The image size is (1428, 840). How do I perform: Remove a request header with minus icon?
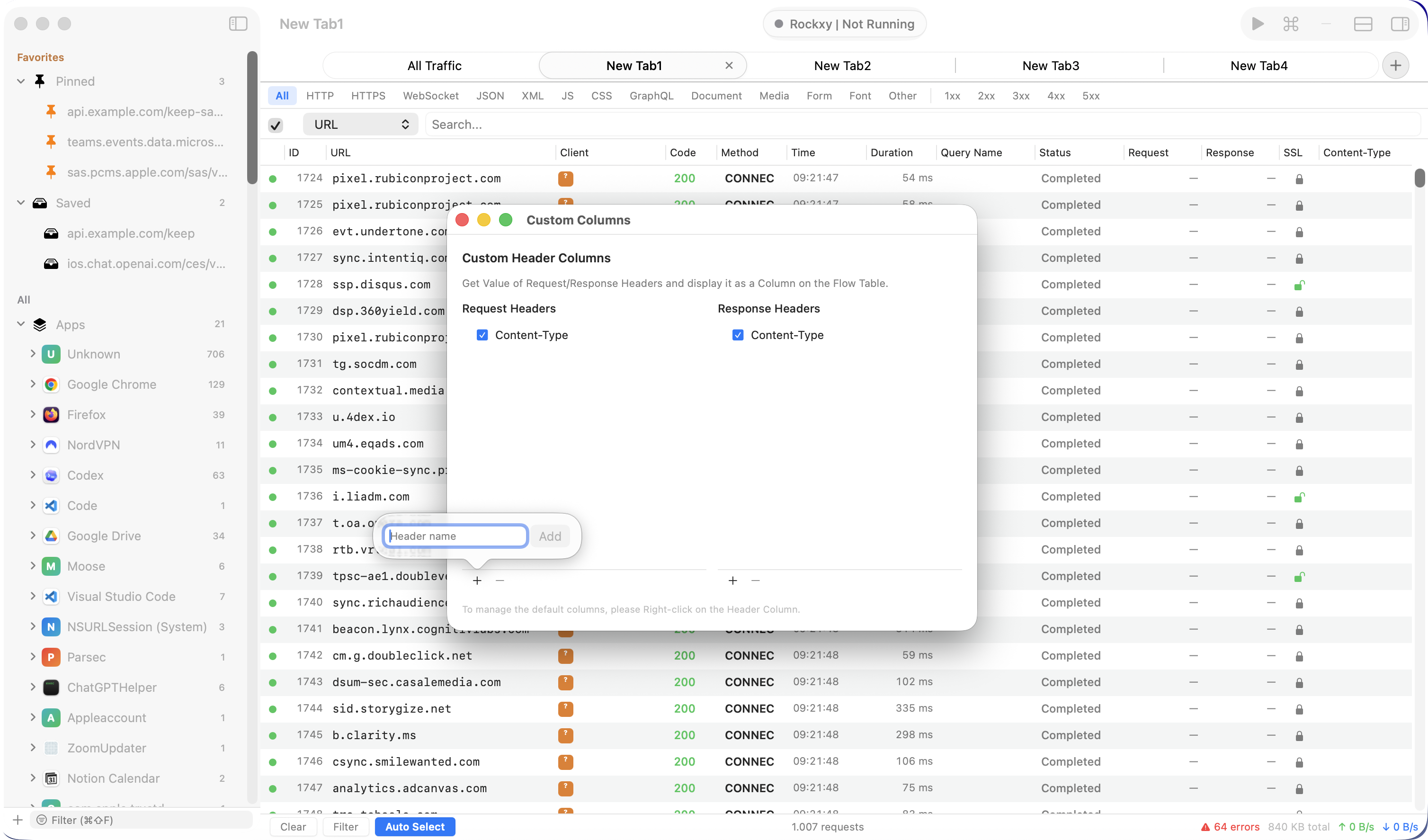[x=500, y=581]
